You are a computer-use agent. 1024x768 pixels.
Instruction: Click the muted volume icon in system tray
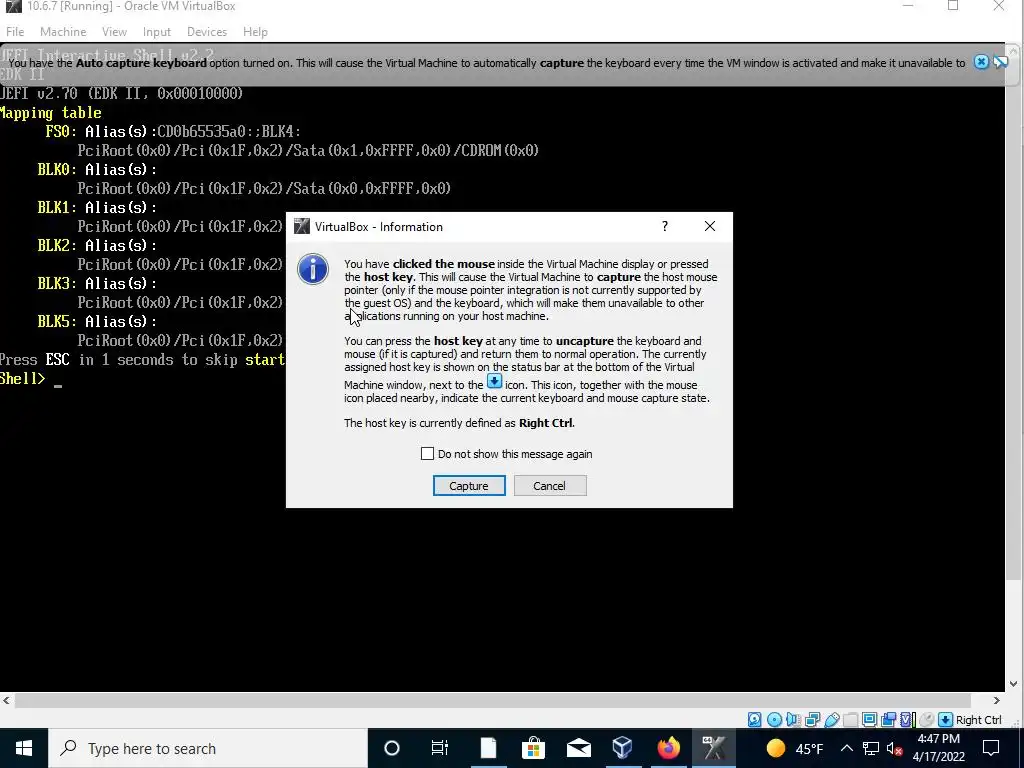point(895,748)
